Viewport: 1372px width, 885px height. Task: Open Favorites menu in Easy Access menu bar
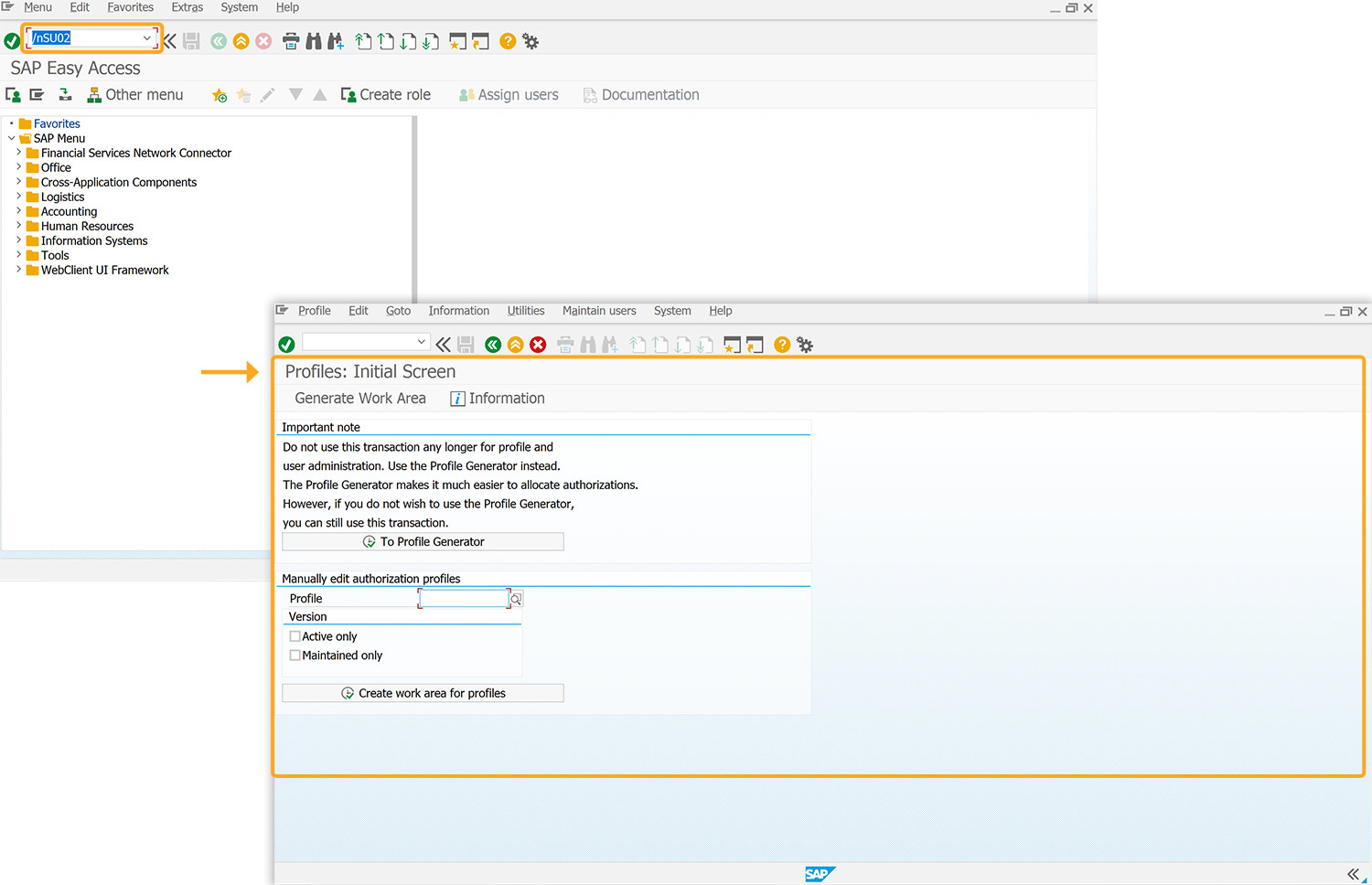pyautogui.click(x=130, y=7)
